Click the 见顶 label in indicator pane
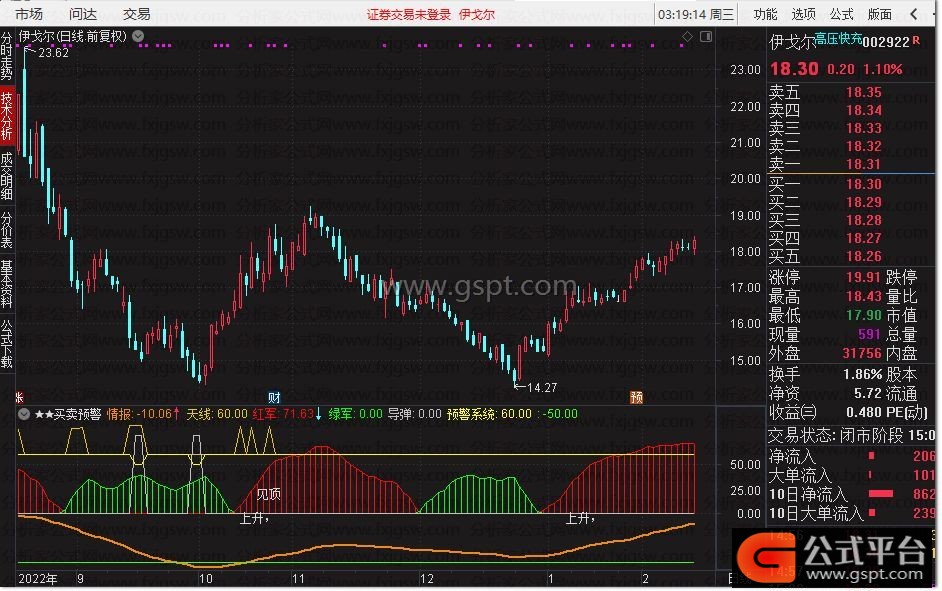Viewport: 942px width, 591px height. [268, 494]
